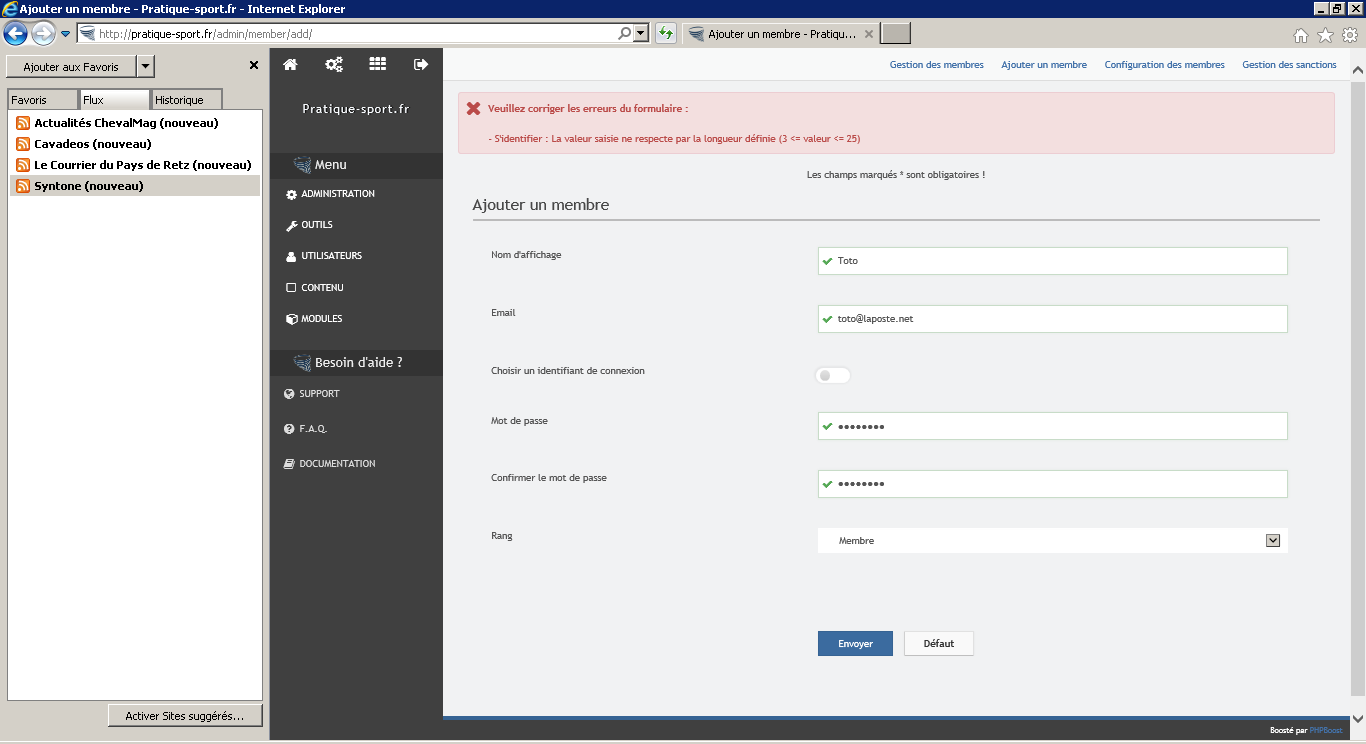Open the browser favorites star icon
This screenshot has width=1366, height=744.
click(1325, 35)
